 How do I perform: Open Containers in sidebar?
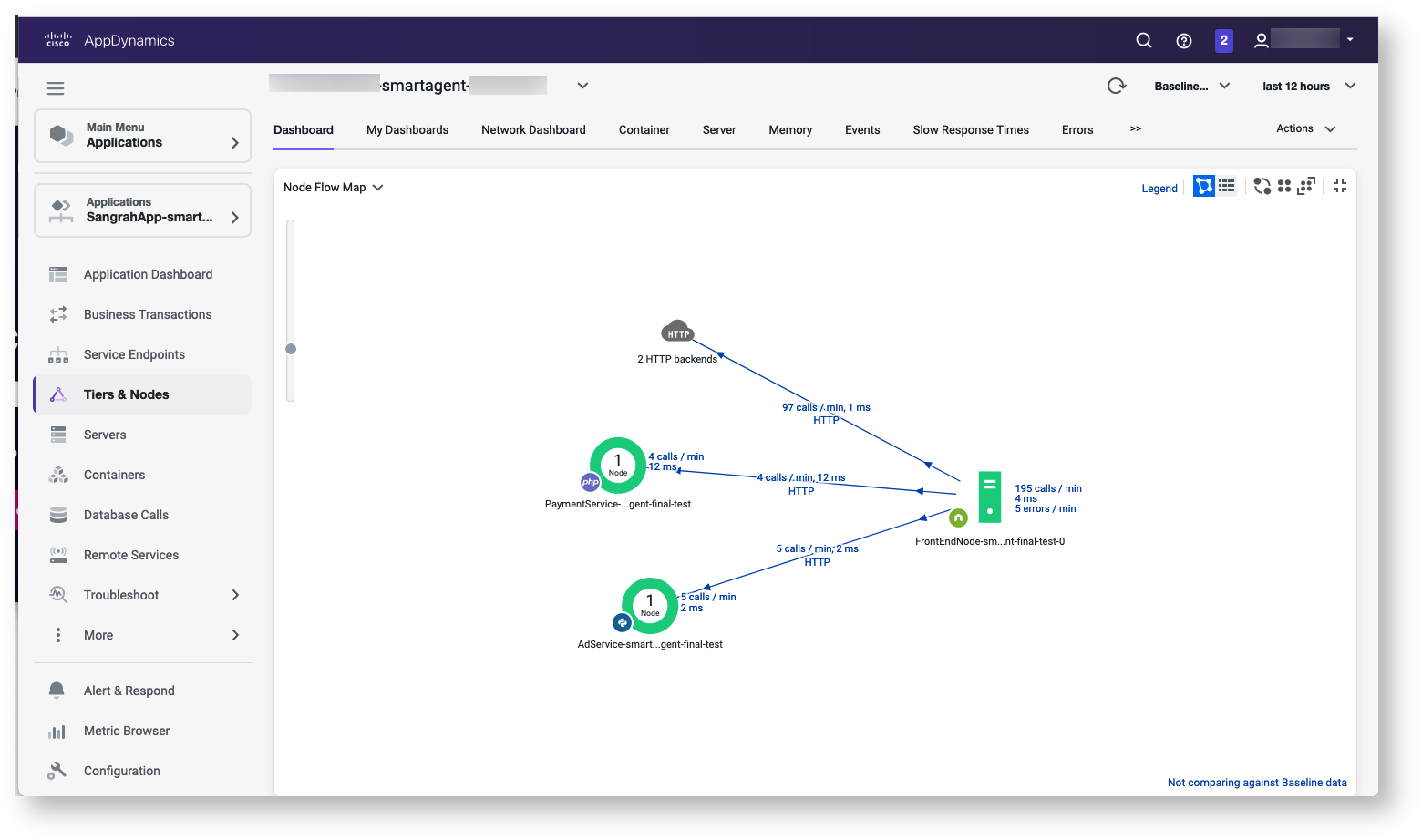142,475
